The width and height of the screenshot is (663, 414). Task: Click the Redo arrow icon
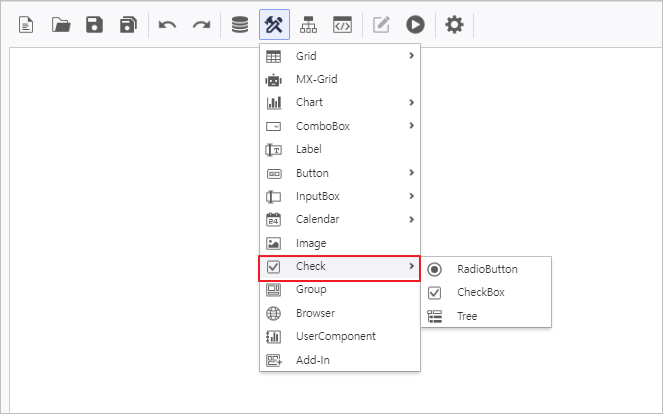click(x=201, y=25)
